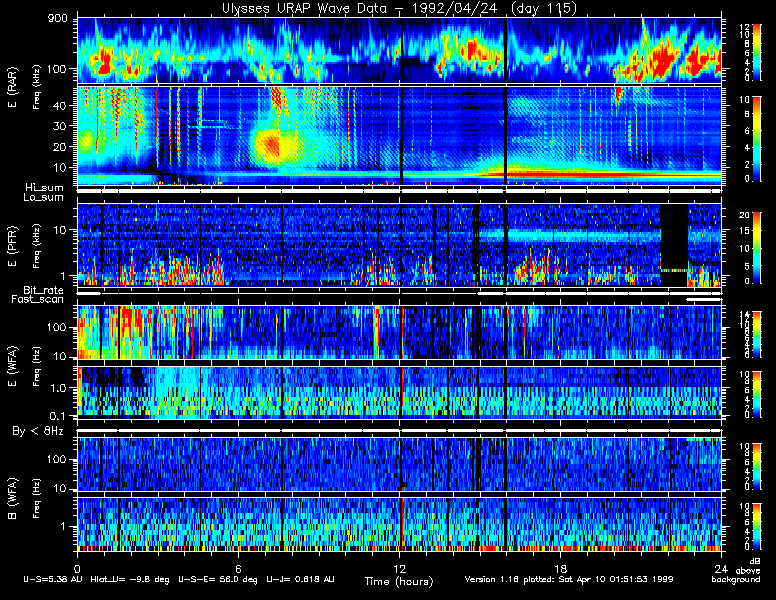
Task: Click the 'E (RAR)' axis label
Action: coord(12,88)
